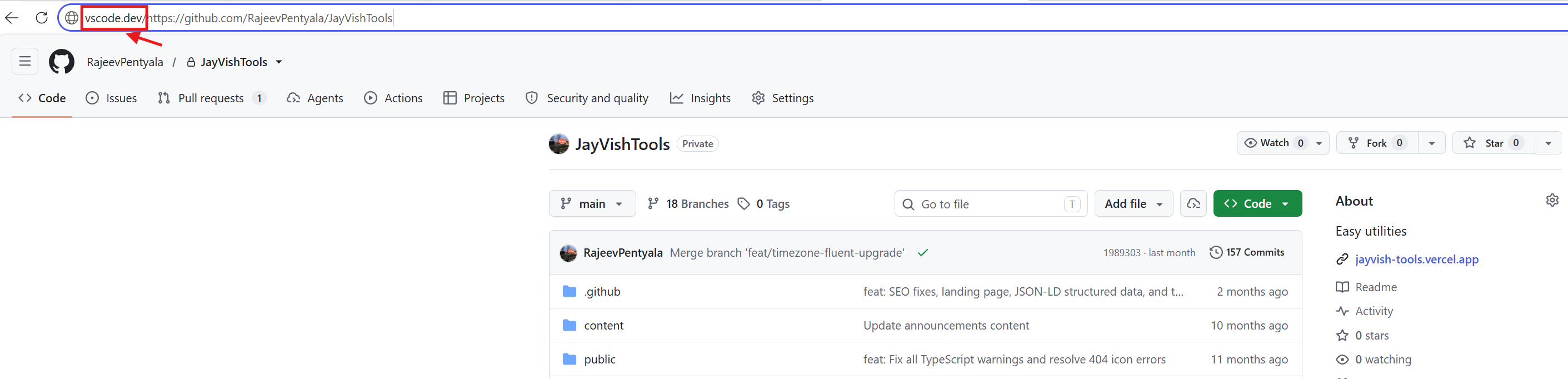Open the JayVishTools repository breadcrumb link
The image size is (1568, 379).
pyautogui.click(x=234, y=62)
